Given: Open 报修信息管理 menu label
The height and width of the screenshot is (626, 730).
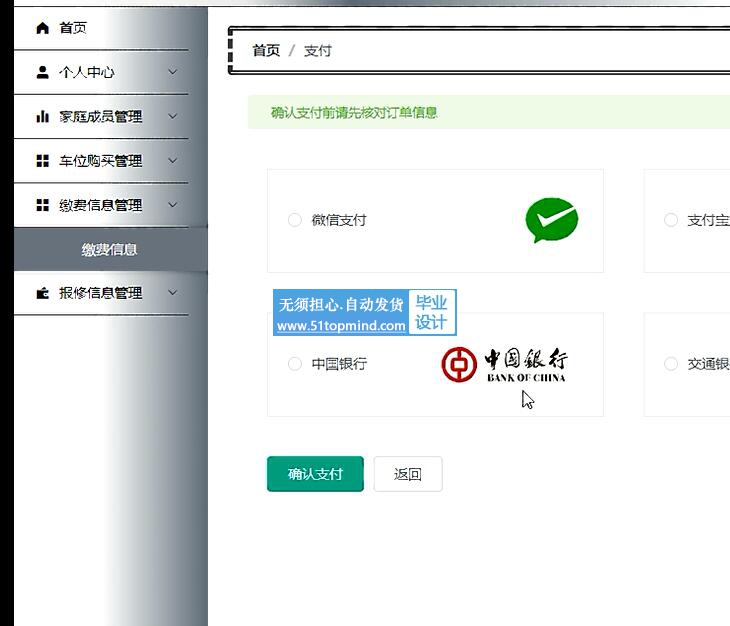Looking at the screenshot, I should click(101, 293).
